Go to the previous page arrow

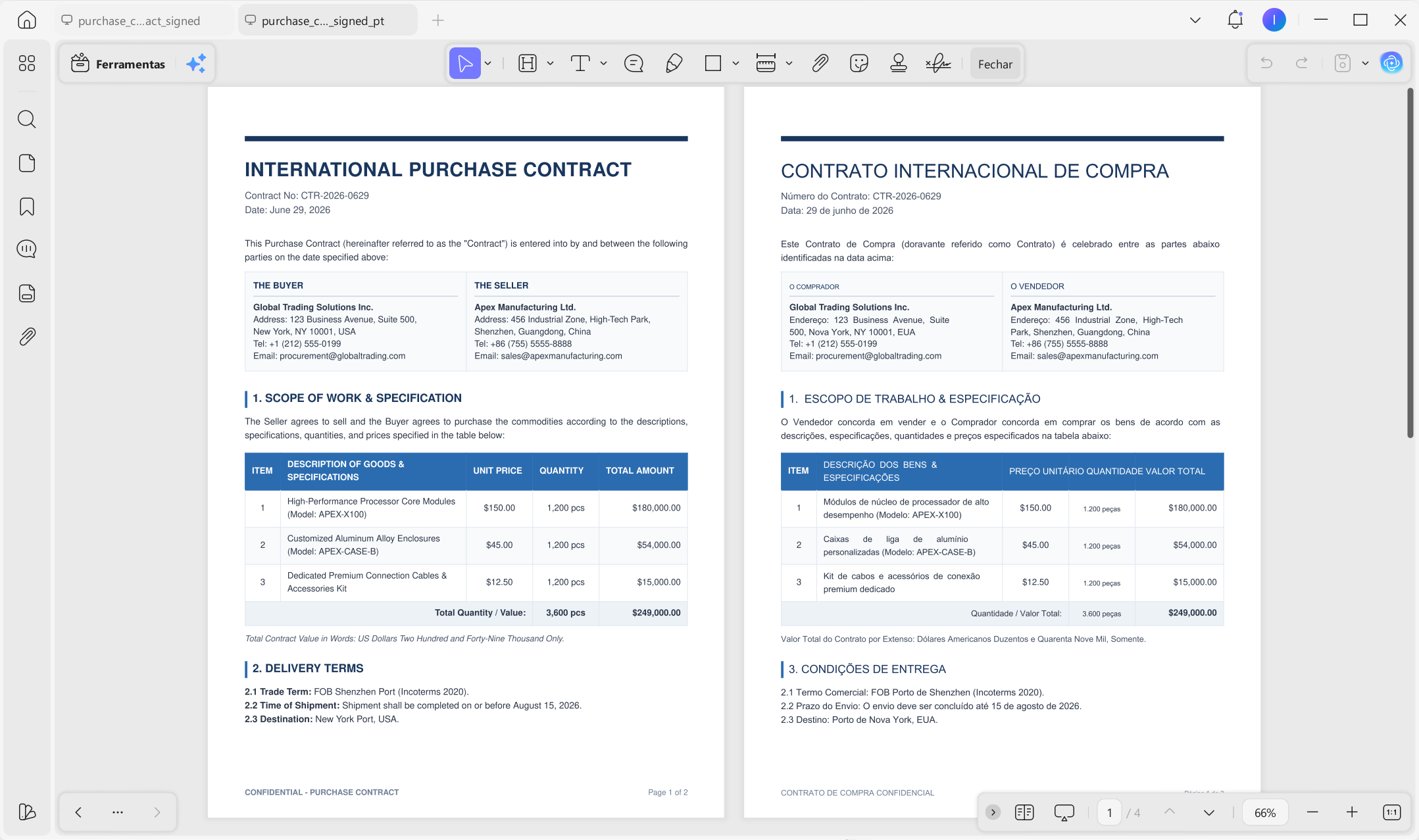(x=1170, y=812)
